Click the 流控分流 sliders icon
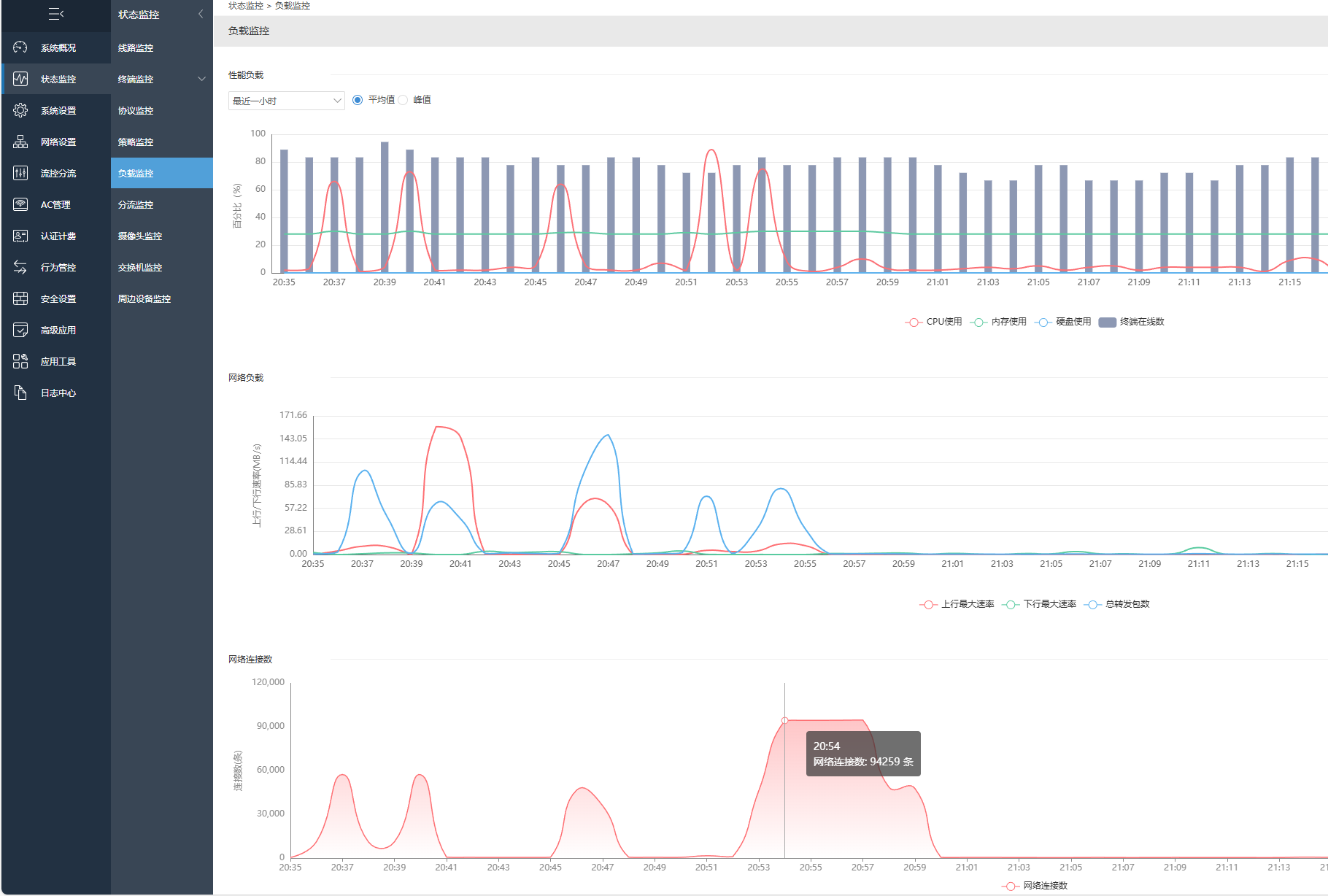This screenshot has height=896, width=1328. point(20,173)
